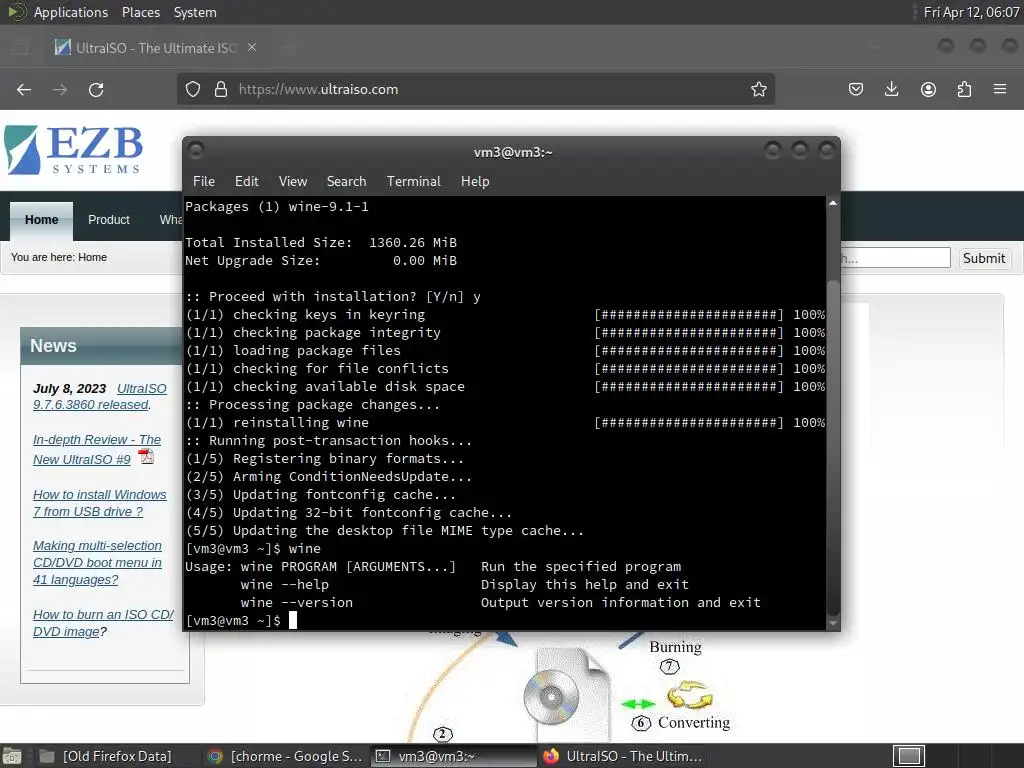The image size is (1024, 768).
Task: Open the Applications menu in top panel
Action: [71, 12]
